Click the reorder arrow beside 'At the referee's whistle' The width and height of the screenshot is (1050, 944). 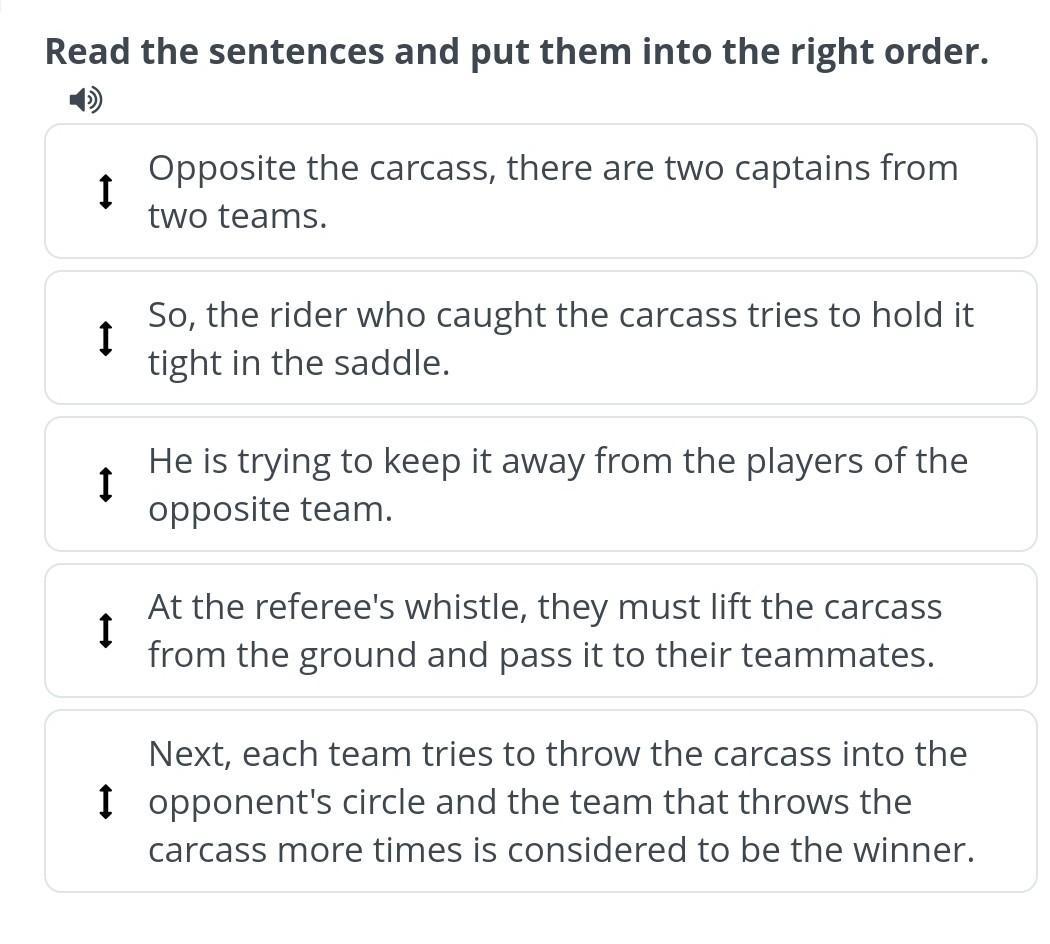coord(105,631)
